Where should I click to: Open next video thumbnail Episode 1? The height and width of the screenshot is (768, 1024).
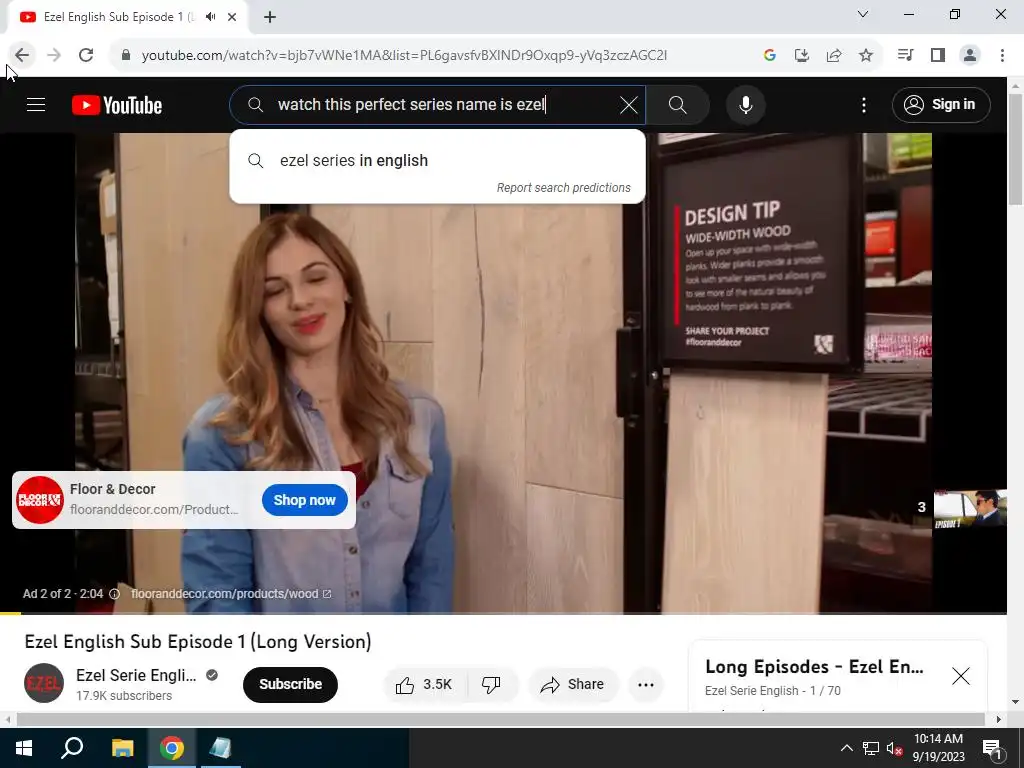970,508
